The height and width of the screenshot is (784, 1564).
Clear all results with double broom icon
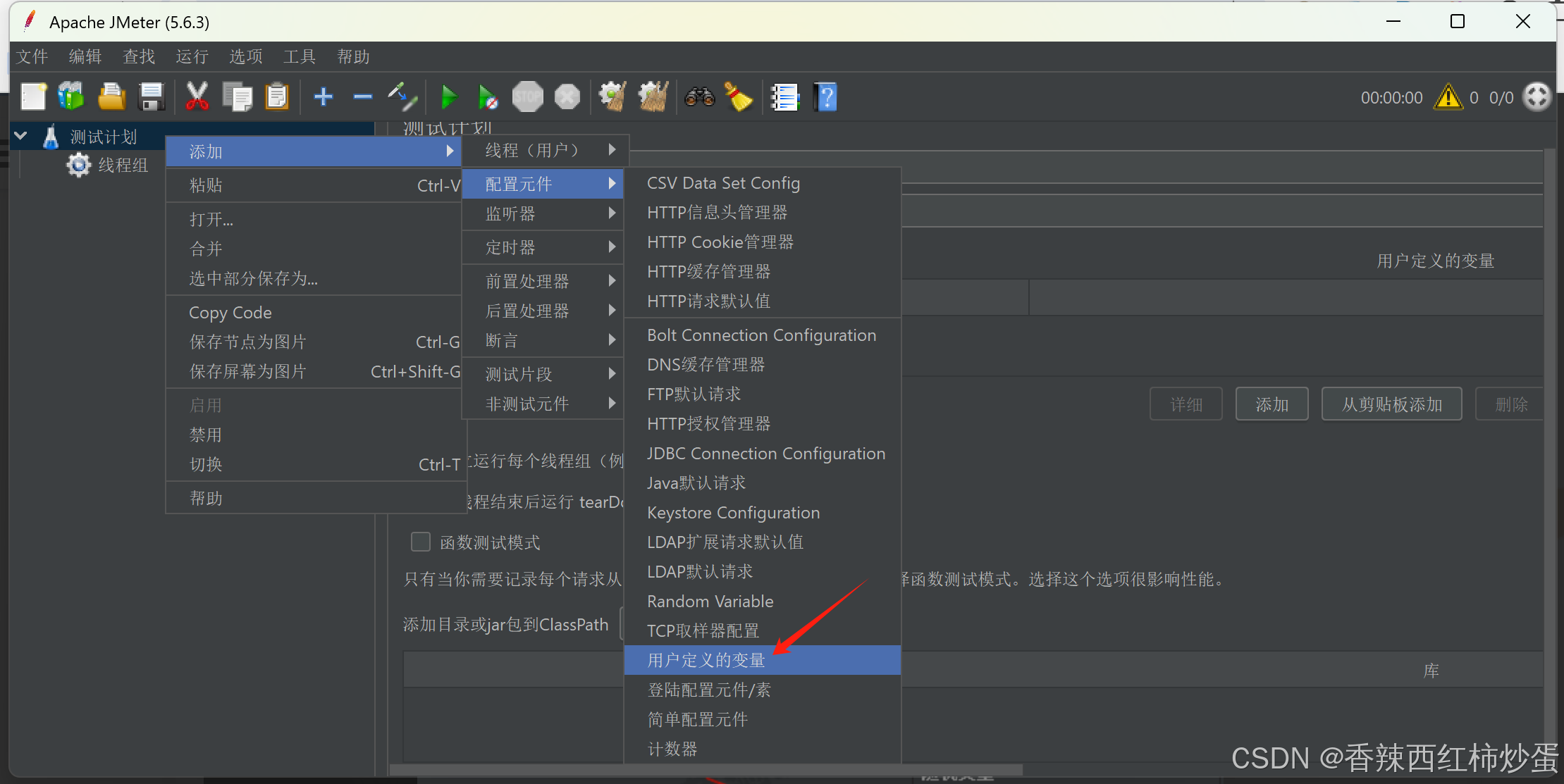pyautogui.click(x=653, y=97)
